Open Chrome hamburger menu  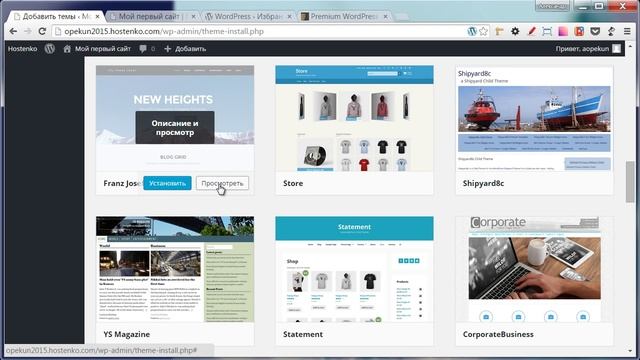627,31
